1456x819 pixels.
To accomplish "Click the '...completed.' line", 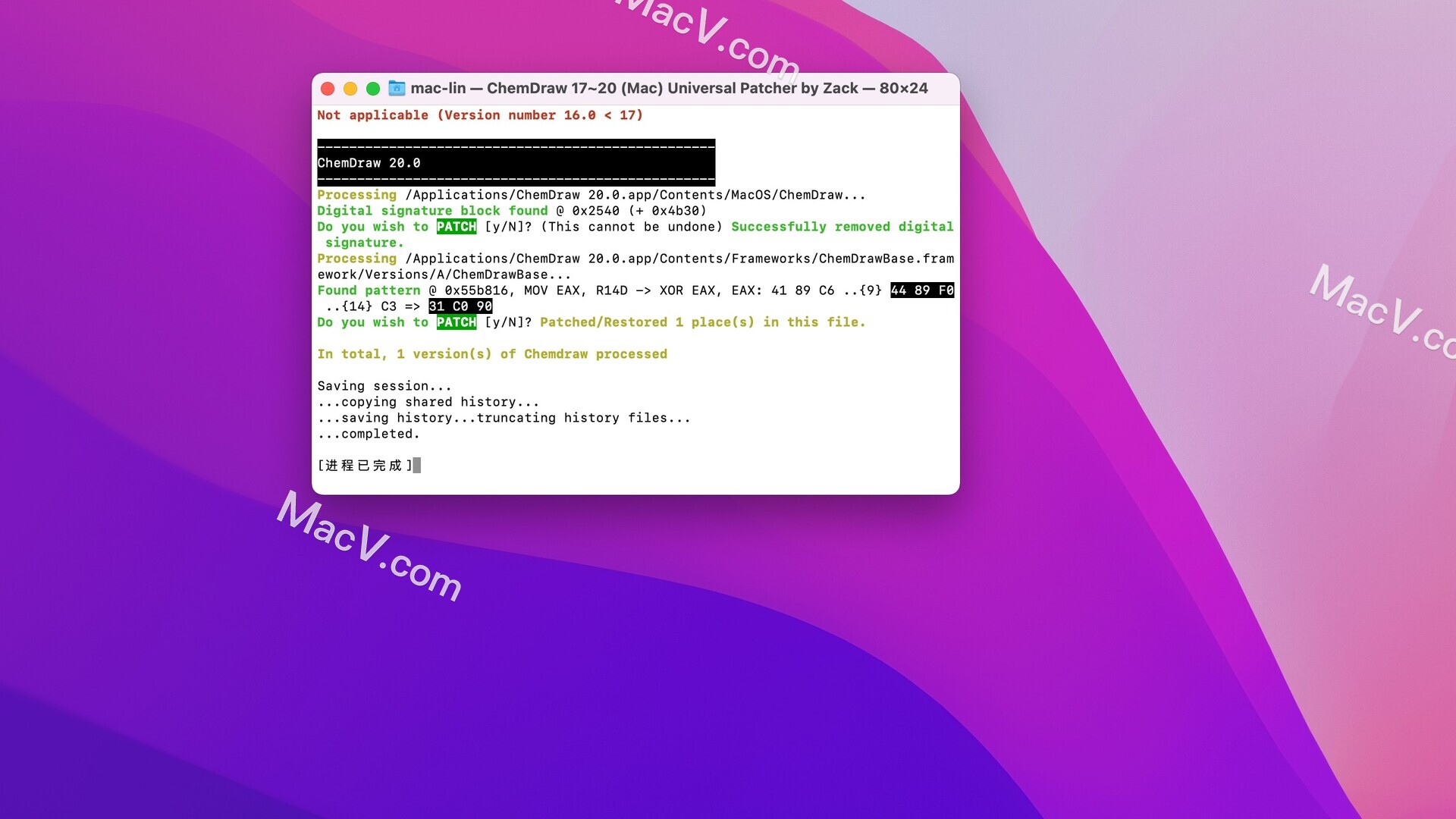I will [369, 434].
